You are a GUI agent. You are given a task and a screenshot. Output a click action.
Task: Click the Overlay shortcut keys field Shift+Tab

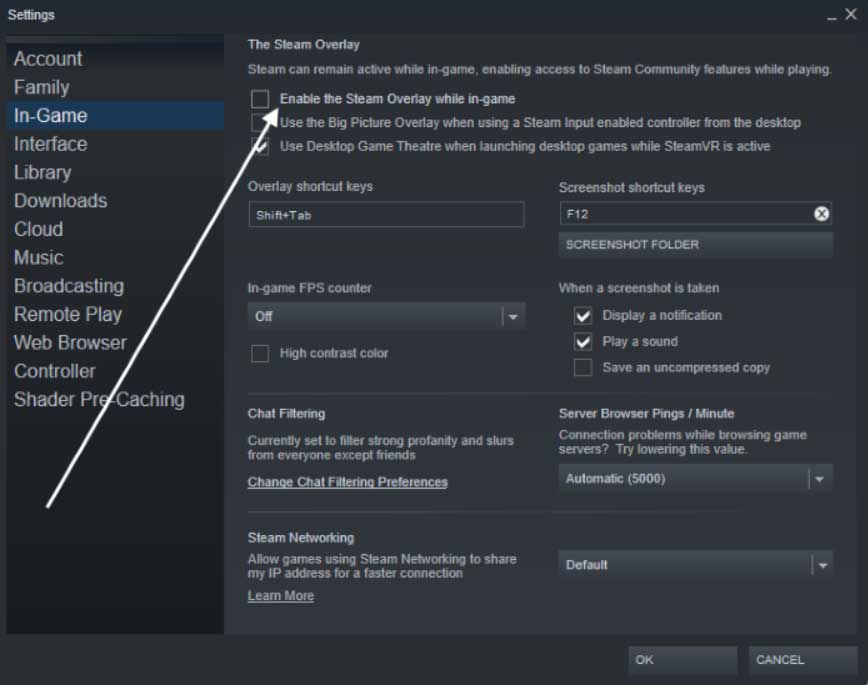coord(386,215)
